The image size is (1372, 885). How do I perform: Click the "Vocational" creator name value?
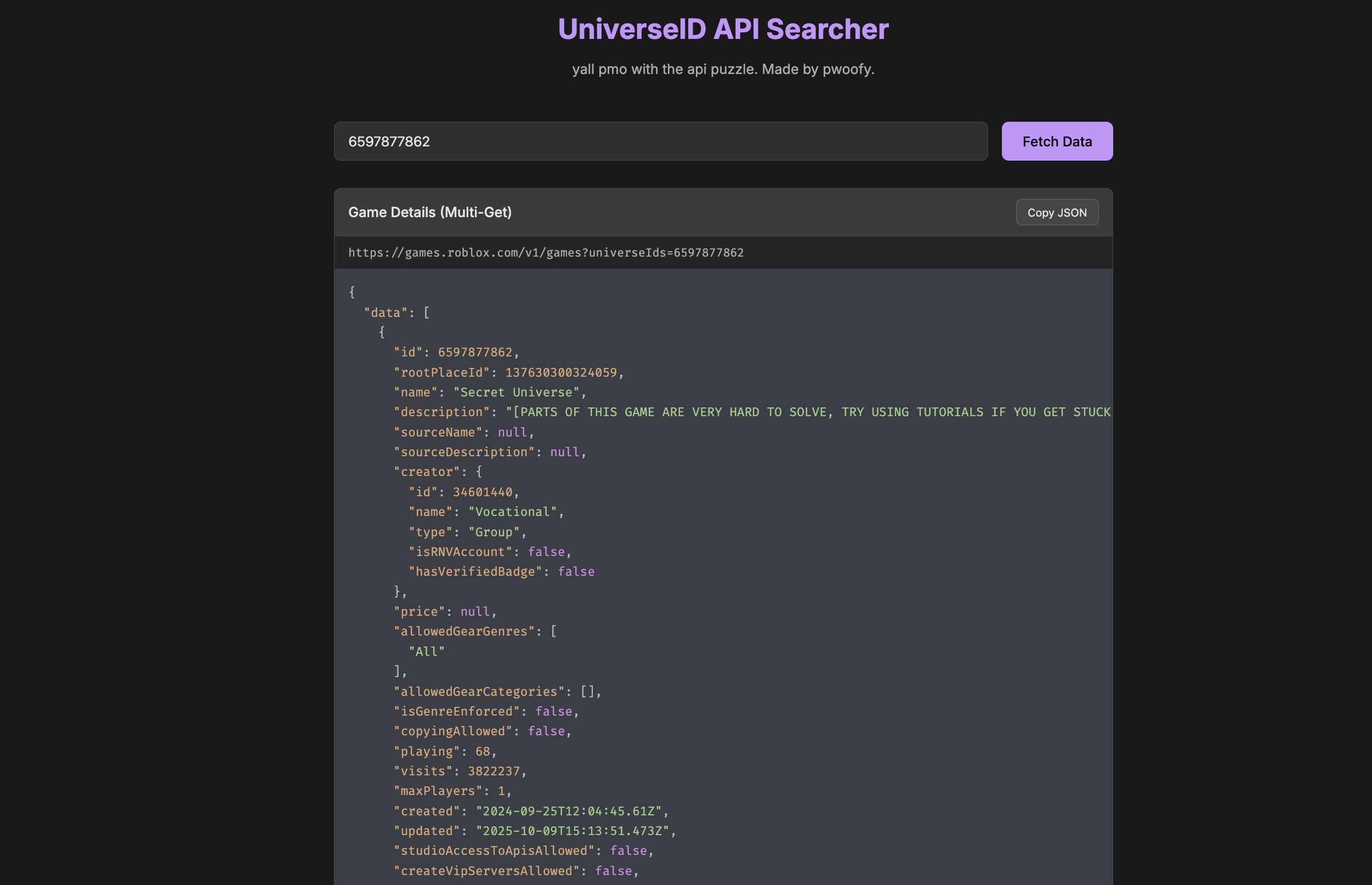pyautogui.click(x=513, y=512)
